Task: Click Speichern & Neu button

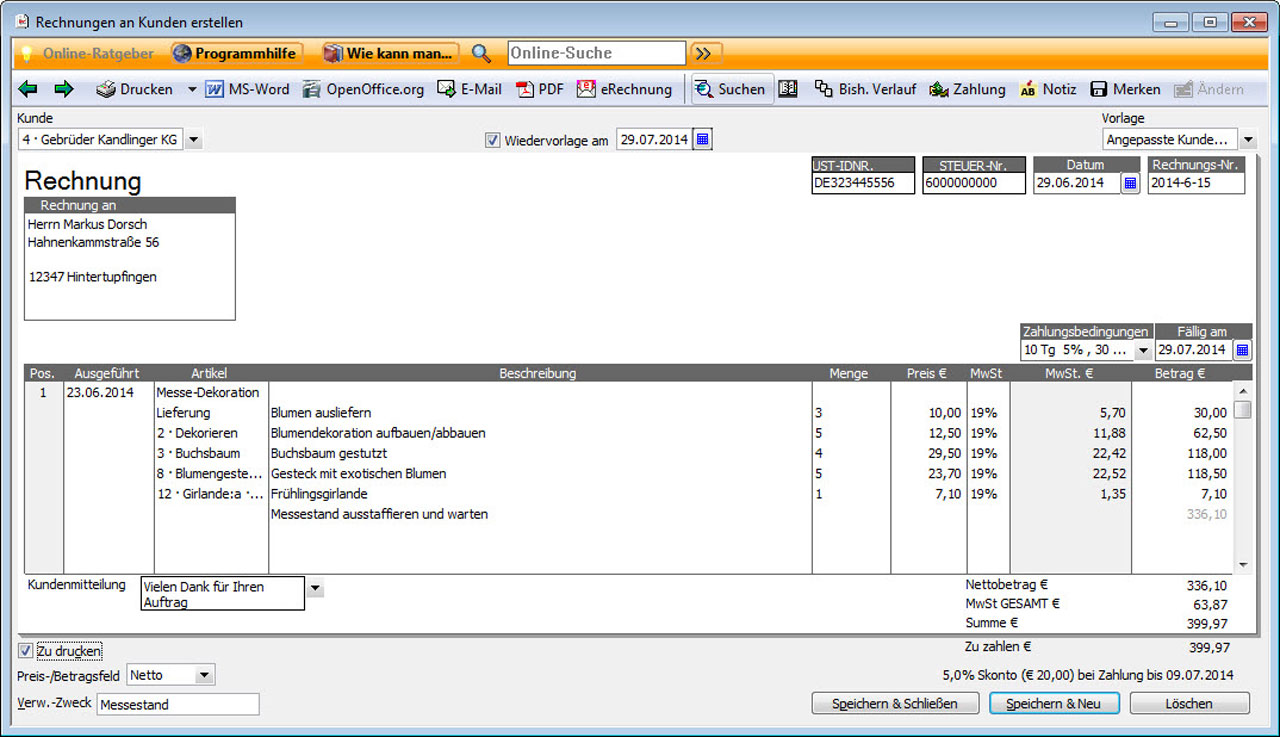Action: 1053,703
